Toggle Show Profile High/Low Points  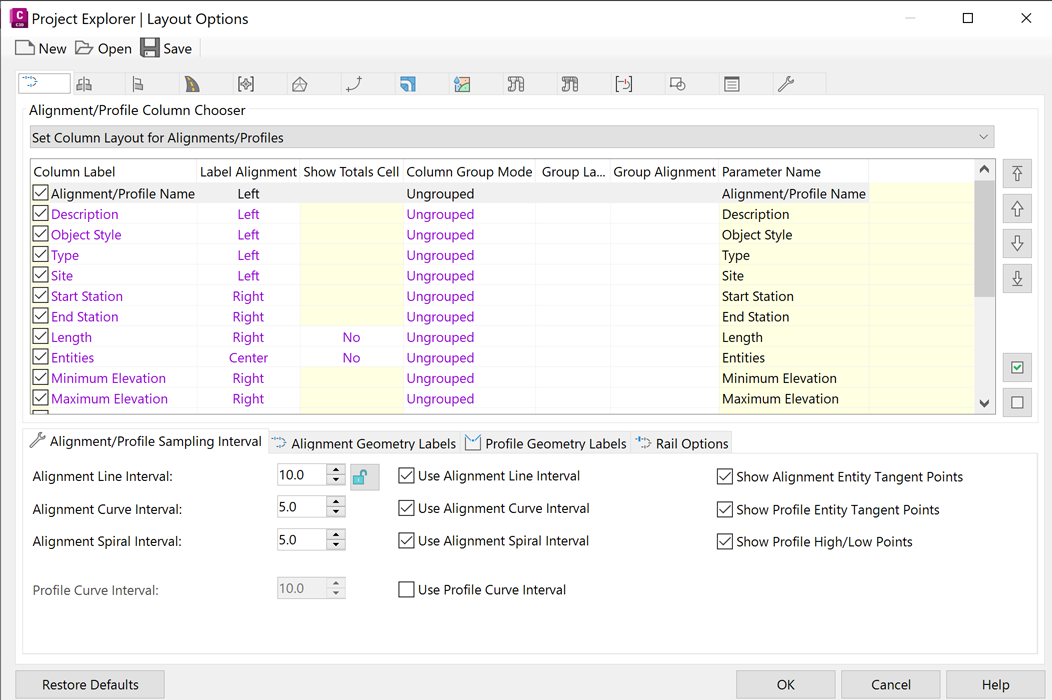pos(725,542)
